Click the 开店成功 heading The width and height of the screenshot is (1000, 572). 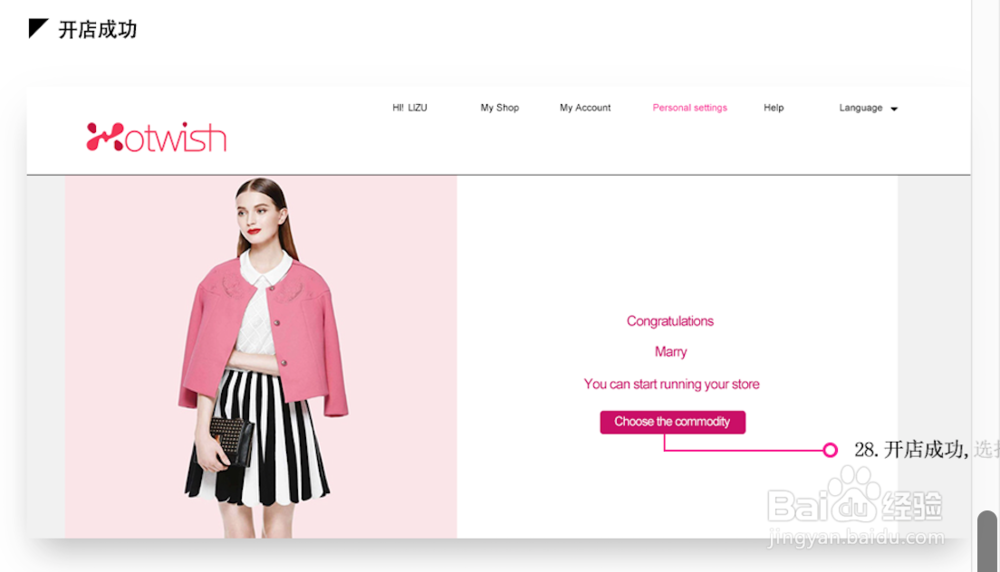(98, 29)
